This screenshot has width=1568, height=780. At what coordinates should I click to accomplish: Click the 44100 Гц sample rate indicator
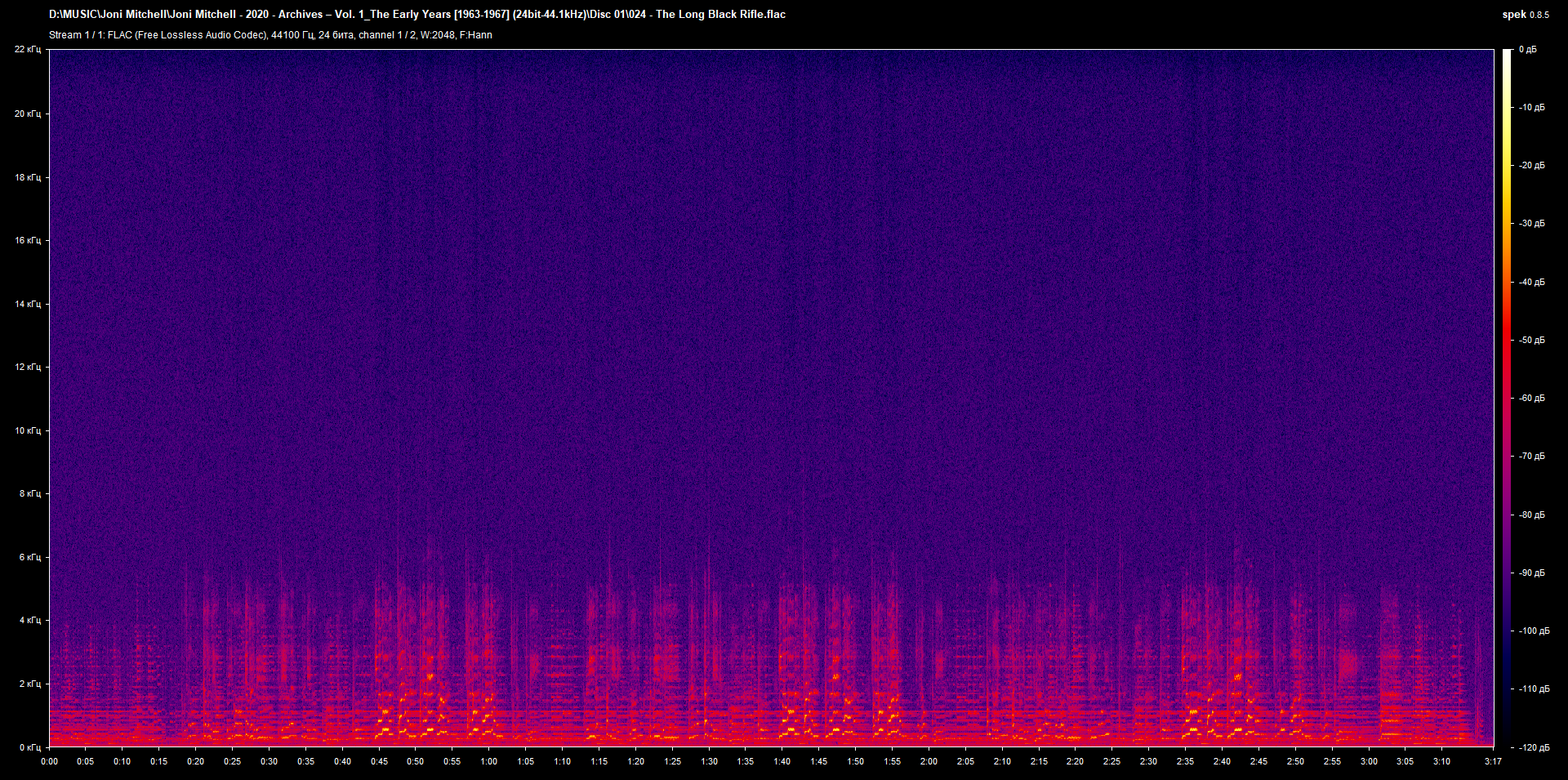click(x=286, y=35)
